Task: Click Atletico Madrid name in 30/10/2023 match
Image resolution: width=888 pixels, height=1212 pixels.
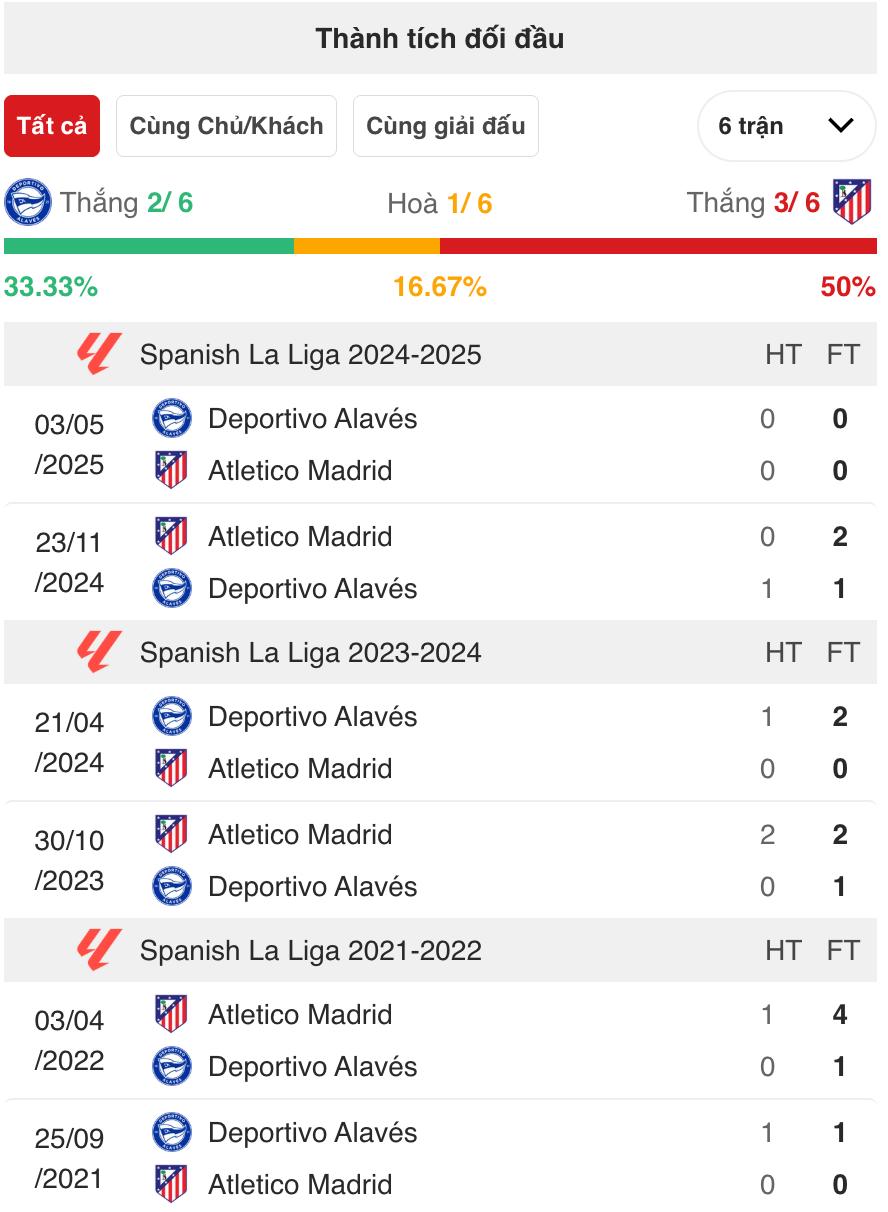Action: 300,835
